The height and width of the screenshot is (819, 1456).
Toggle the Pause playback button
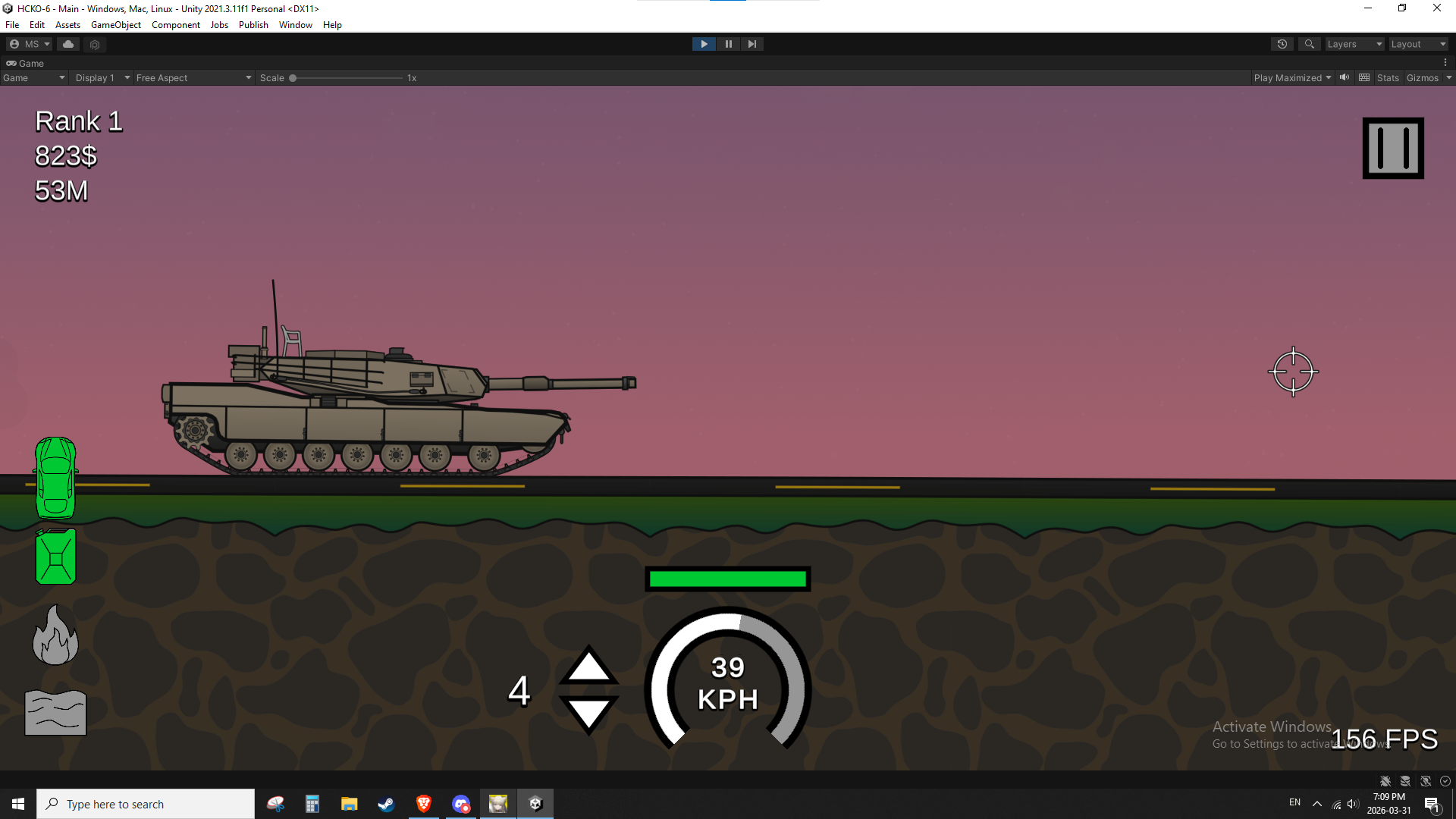coord(728,44)
